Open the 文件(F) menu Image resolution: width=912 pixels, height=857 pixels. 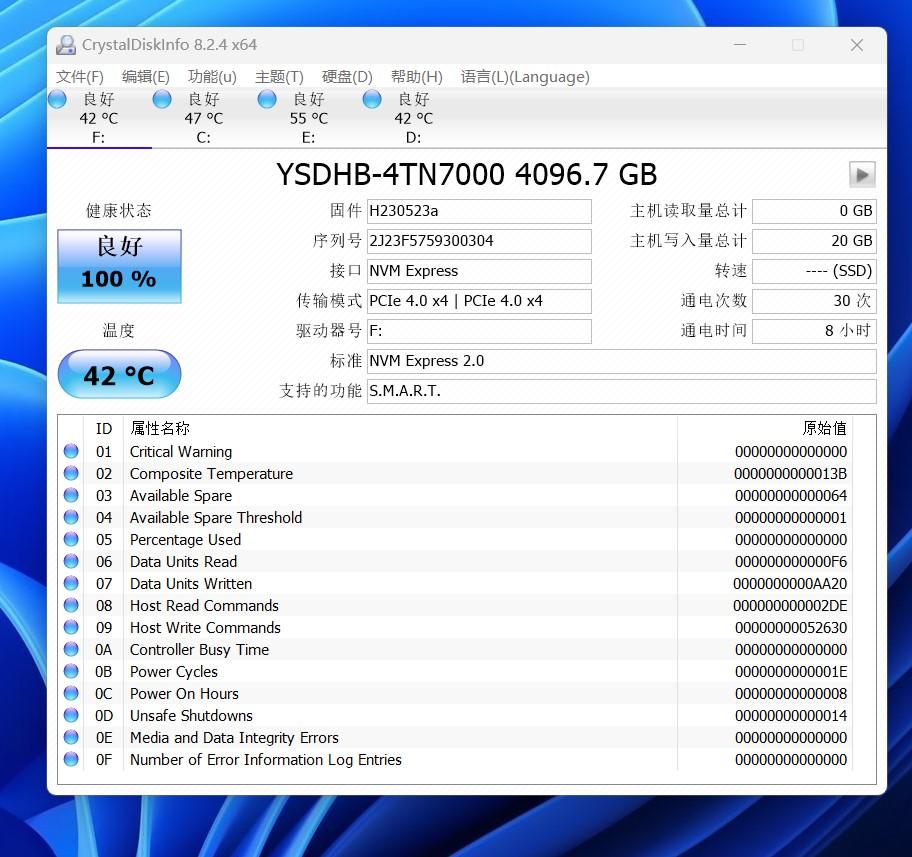tap(80, 77)
